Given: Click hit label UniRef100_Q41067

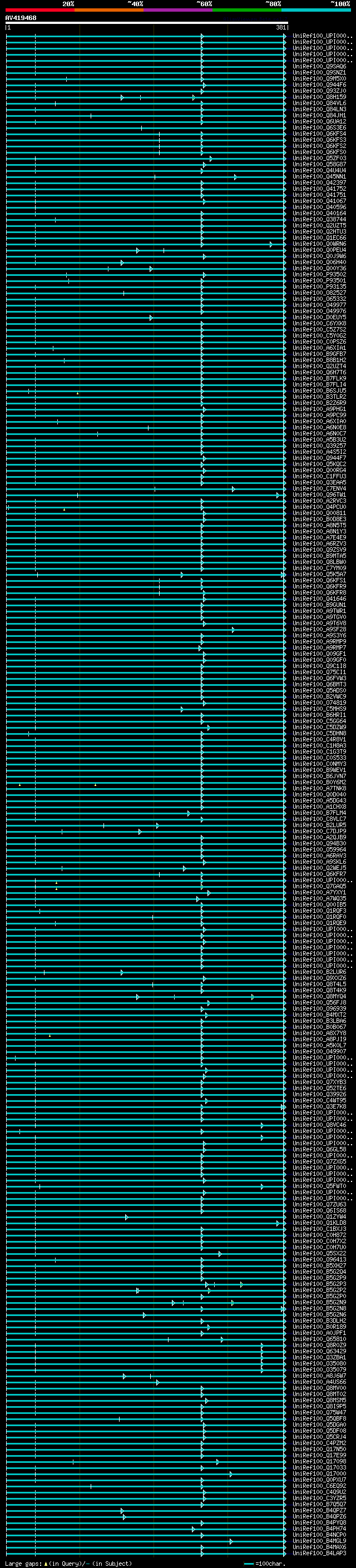Looking at the screenshot, I should click(319, 201).
